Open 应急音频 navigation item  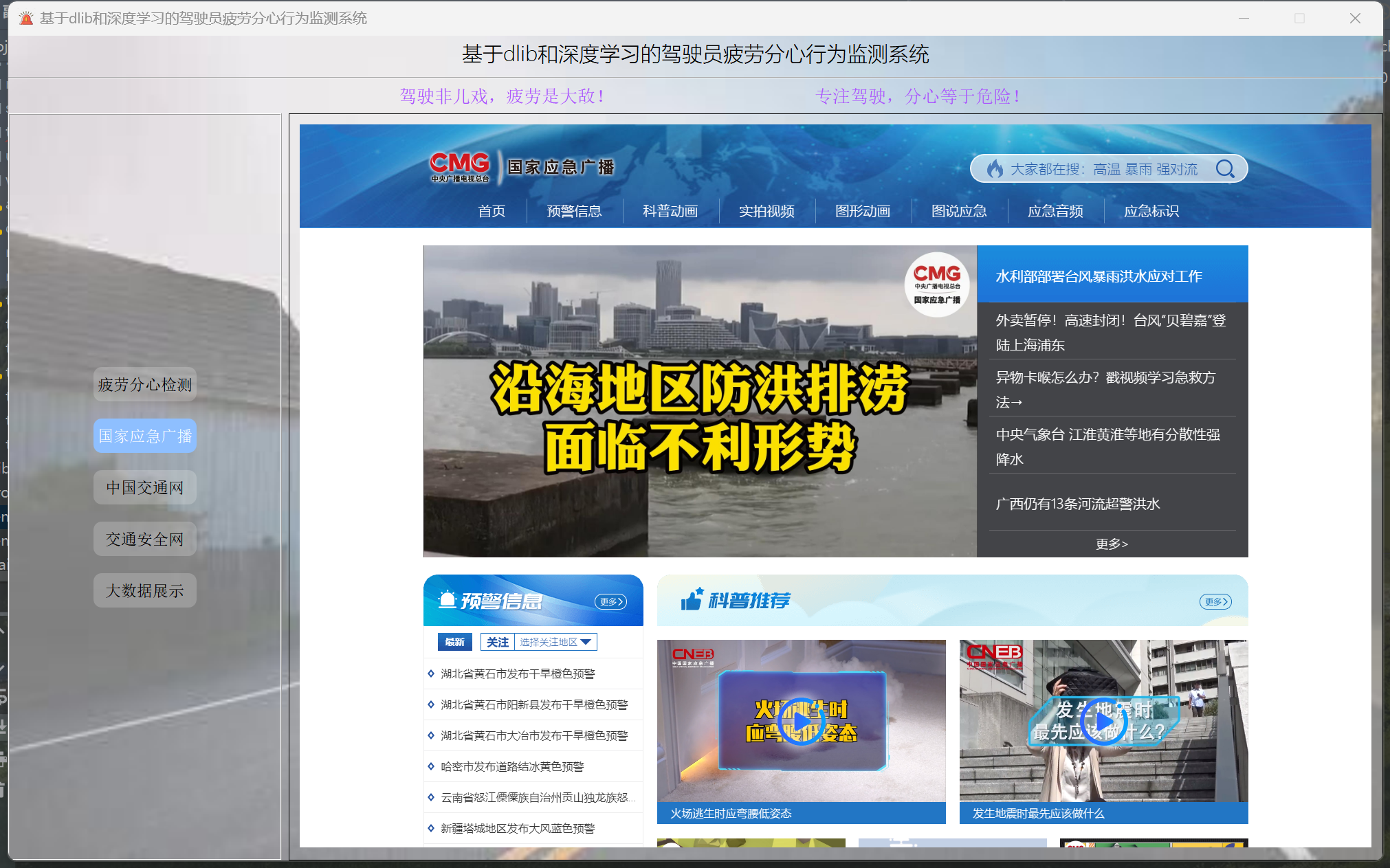click(1055, 211)
